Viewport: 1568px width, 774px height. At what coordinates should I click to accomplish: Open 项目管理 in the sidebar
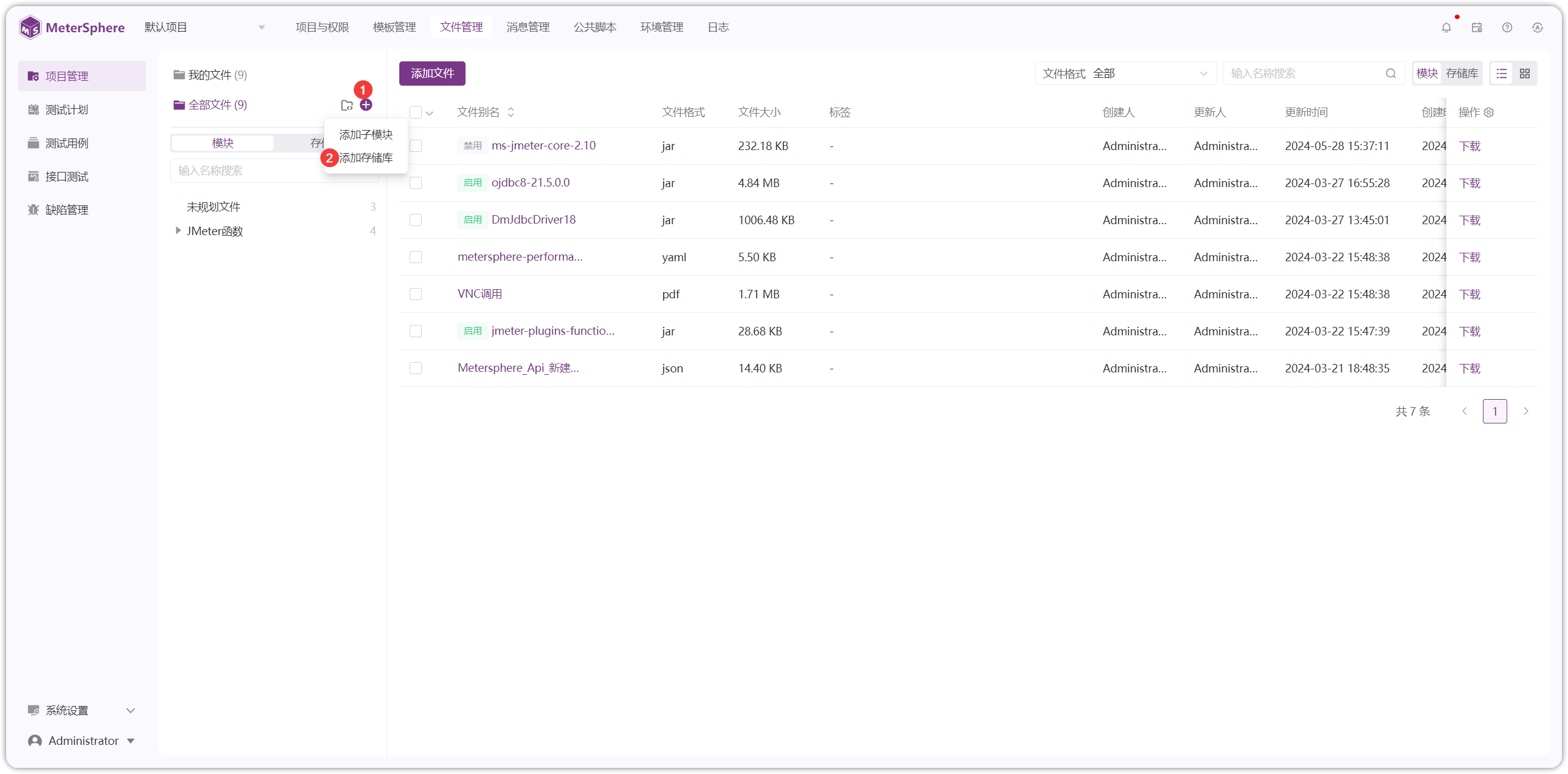82,76
